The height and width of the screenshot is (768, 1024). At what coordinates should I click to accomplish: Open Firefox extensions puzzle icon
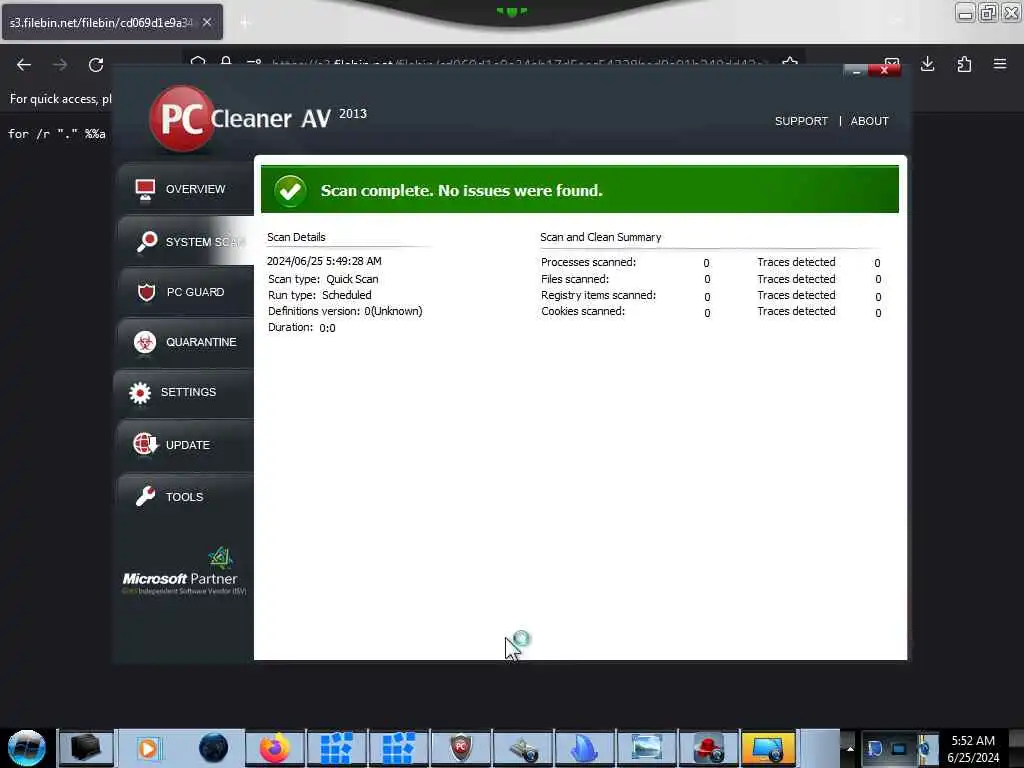pyautogui.click(x=964, y=64)
